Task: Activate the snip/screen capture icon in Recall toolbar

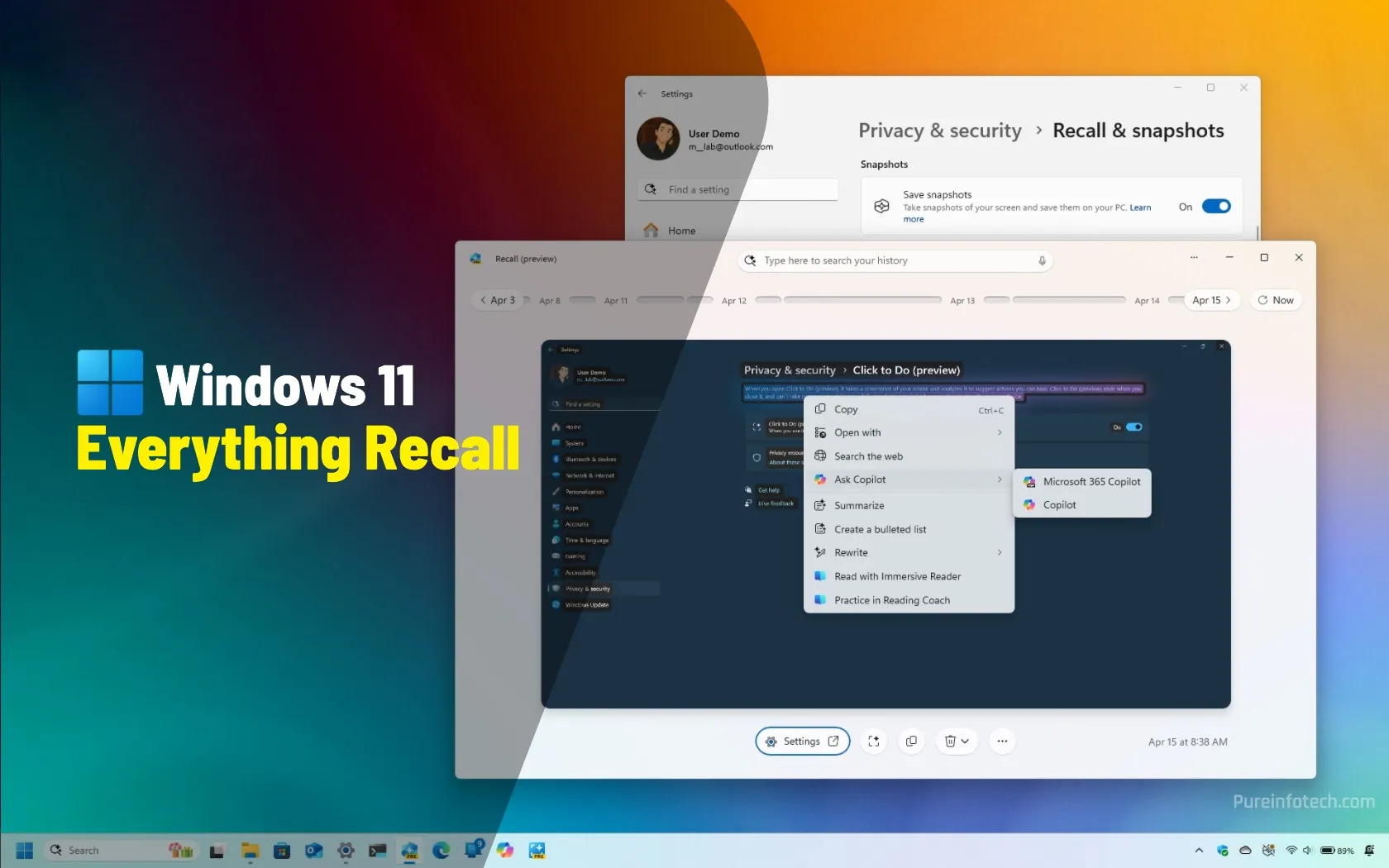Action: pos(874,742)
